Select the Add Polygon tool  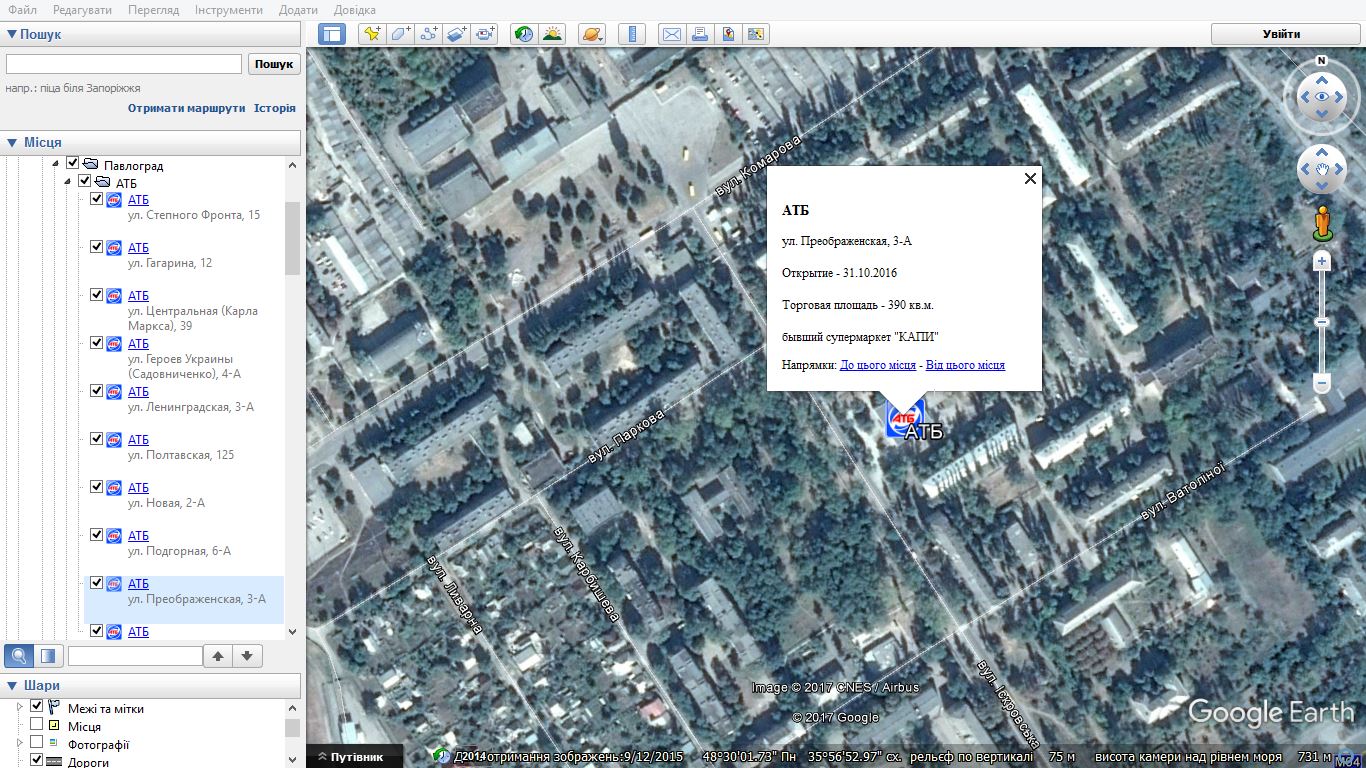click(x=401, y=34)
